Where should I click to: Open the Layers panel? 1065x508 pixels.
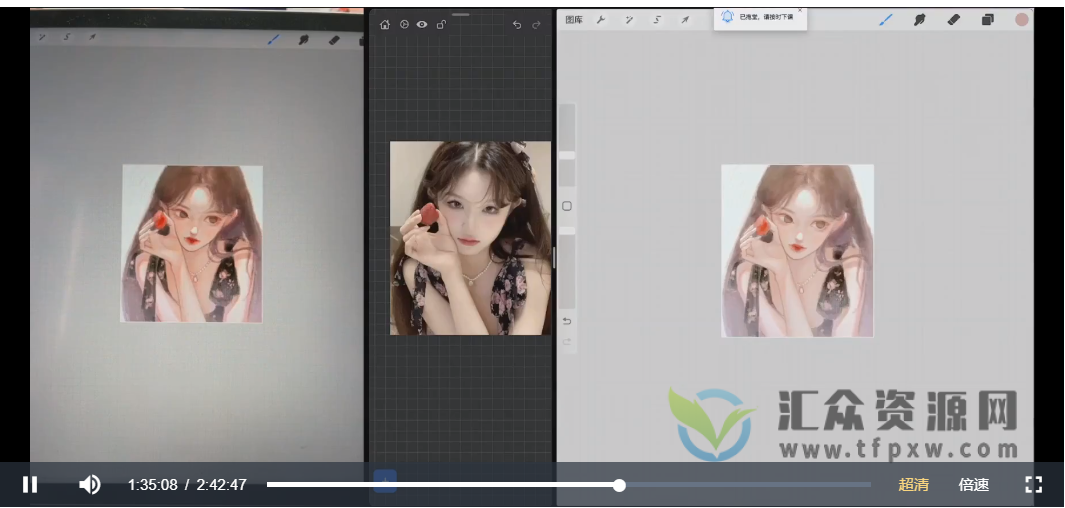pyautogui.click(x=988, y=20)
